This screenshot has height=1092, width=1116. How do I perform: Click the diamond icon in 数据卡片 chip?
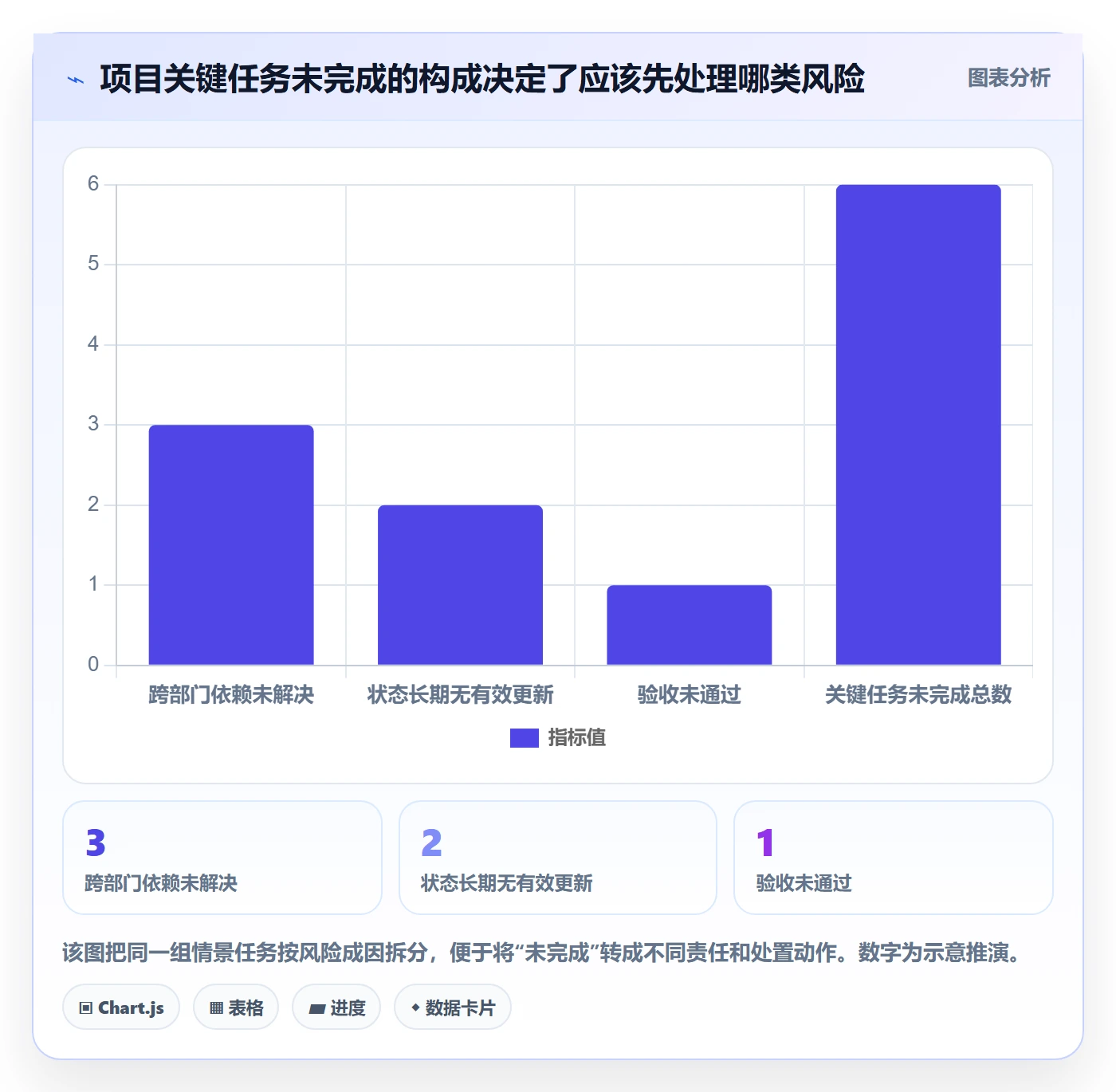click(415, 1008)
